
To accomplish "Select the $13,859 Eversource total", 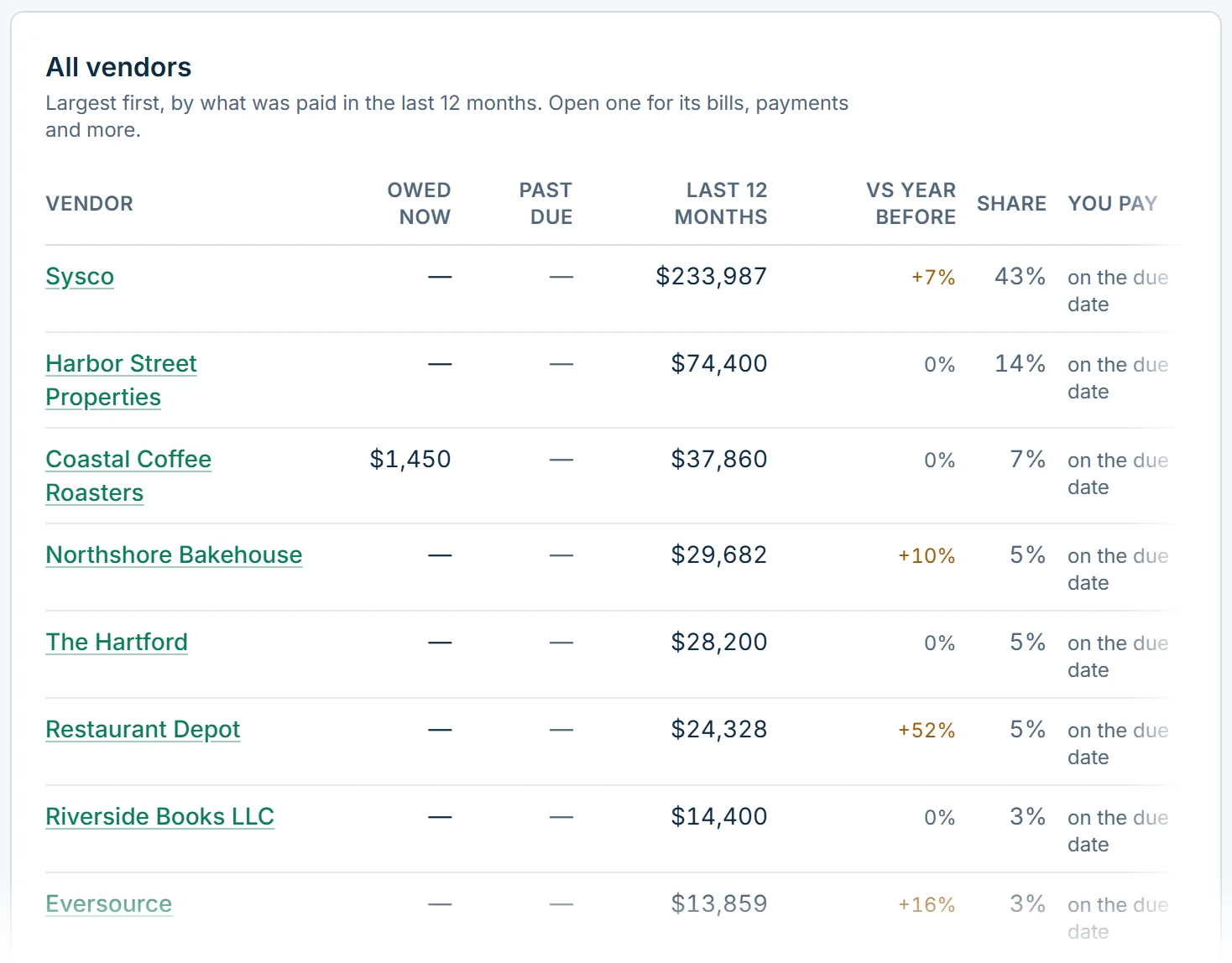I will (x=719, y=904).
